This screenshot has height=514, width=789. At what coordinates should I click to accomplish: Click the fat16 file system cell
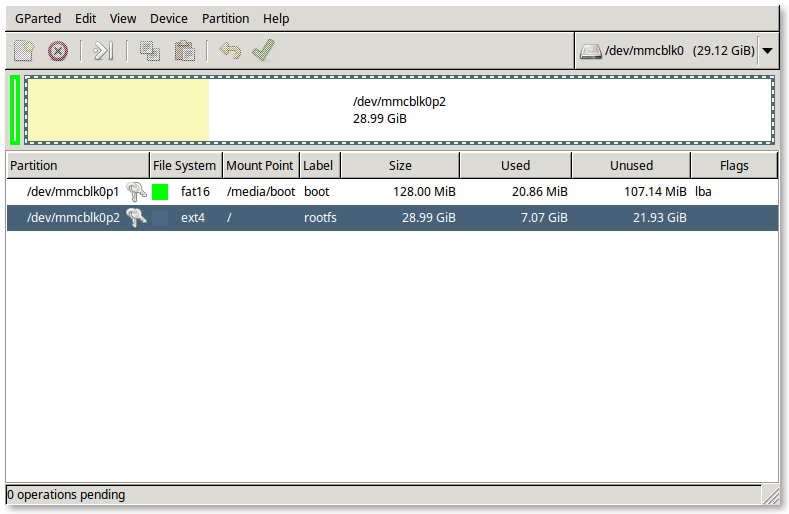[195, 192]
